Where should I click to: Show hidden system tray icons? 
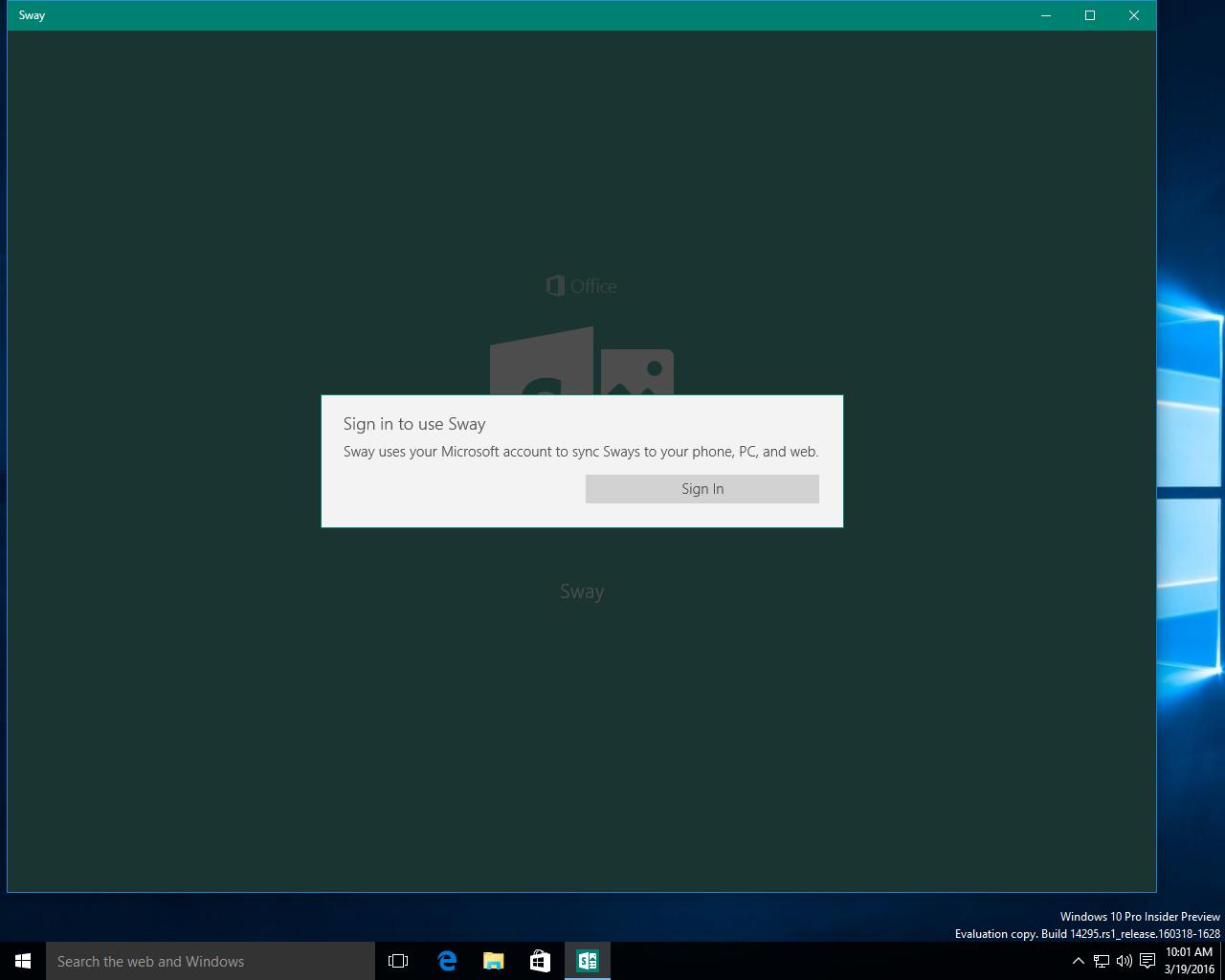coord(1078,961)
